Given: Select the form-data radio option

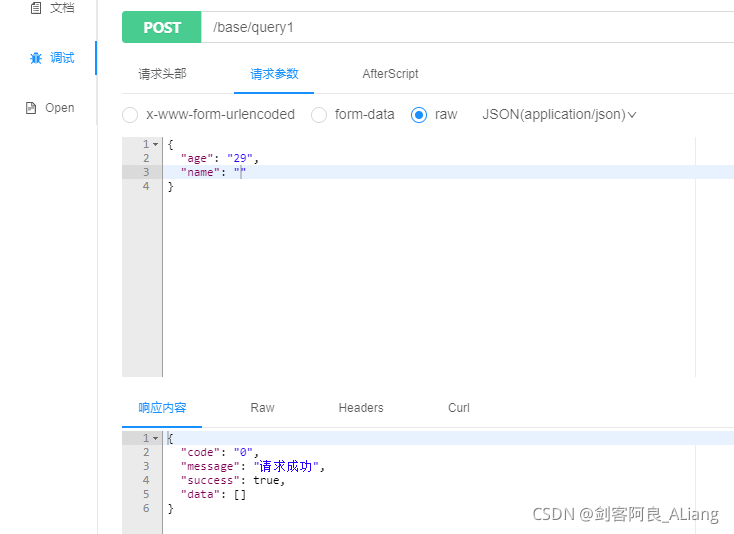Looking at the screenshot, I should pyautogui.click(x=319, y=115).
